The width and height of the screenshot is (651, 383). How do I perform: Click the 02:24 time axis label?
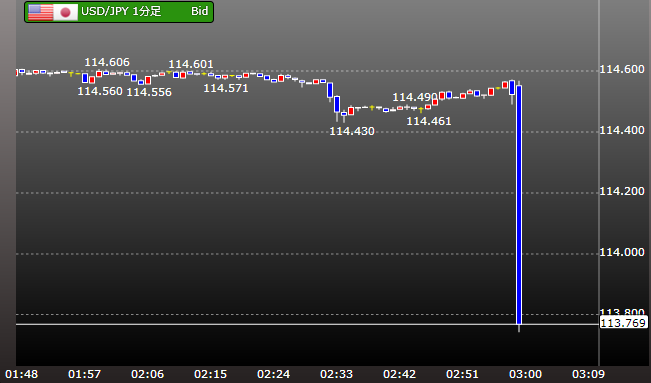[274, 374]
